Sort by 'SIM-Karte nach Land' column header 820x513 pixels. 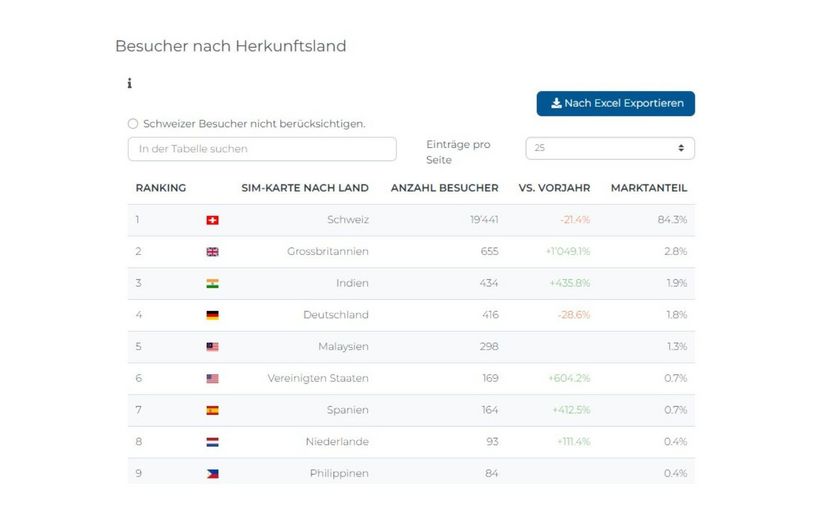tap(305, 188)
